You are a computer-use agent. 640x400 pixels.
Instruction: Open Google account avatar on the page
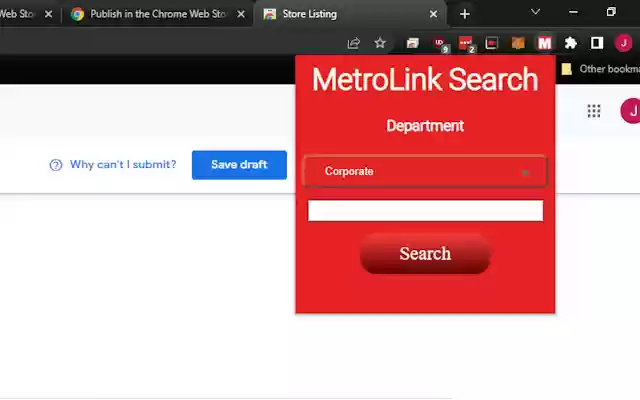click(x=631, y=111)
